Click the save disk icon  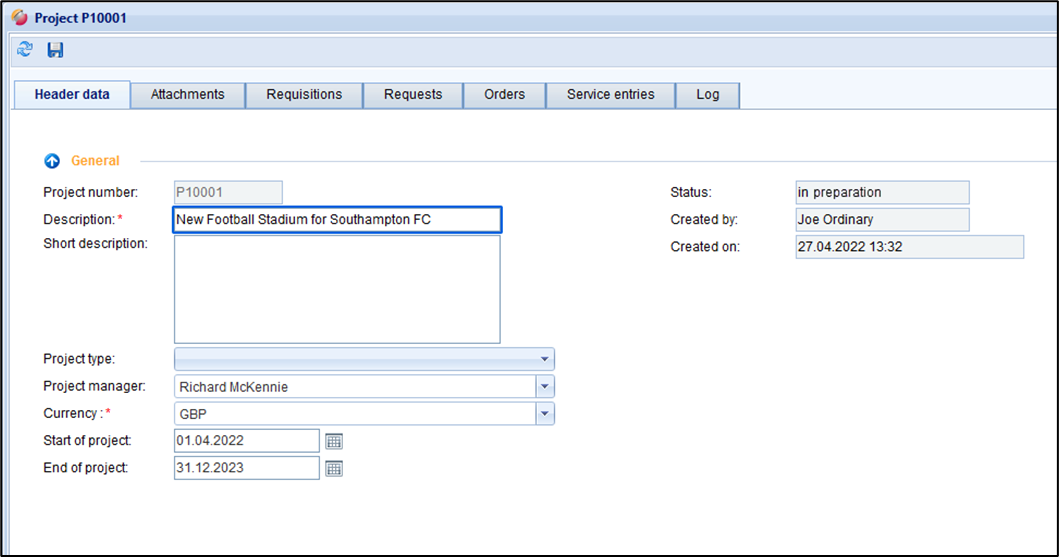click(x=55, y=50)
